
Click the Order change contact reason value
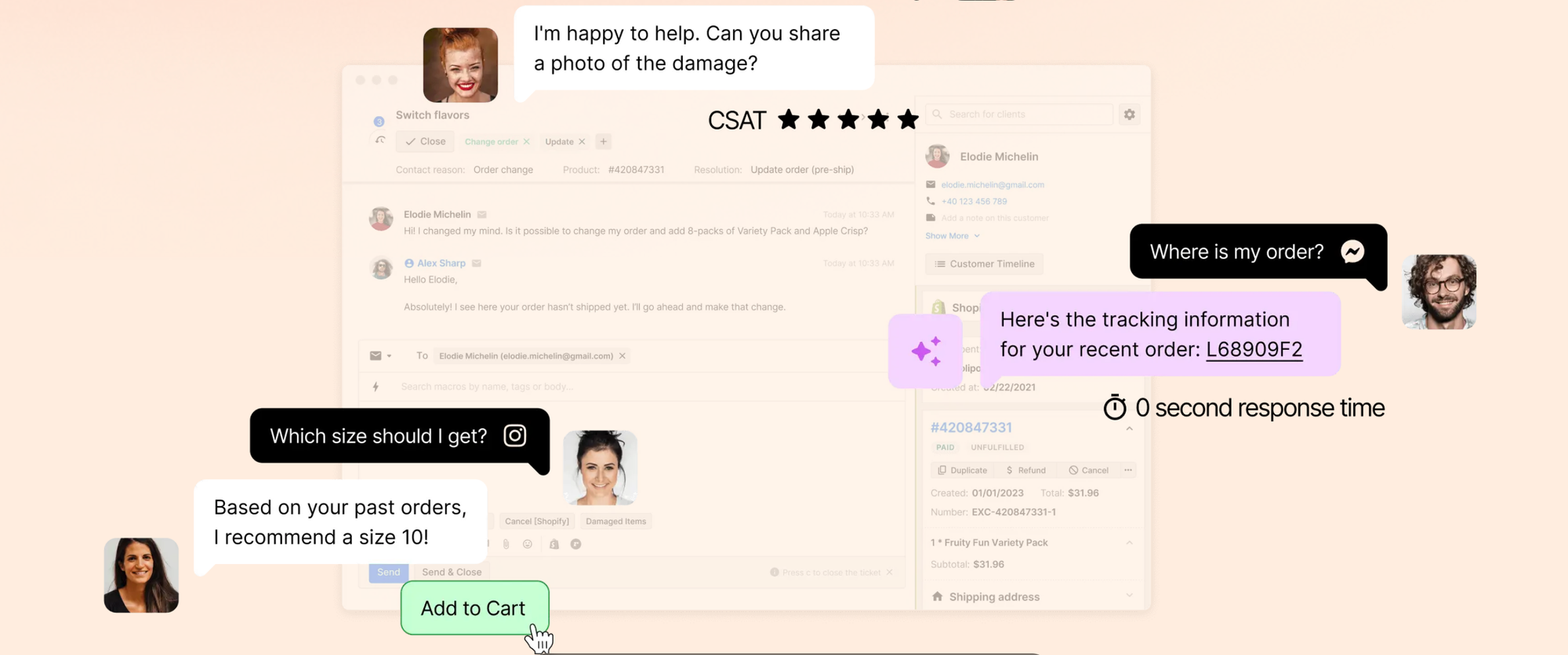[503, 170]
